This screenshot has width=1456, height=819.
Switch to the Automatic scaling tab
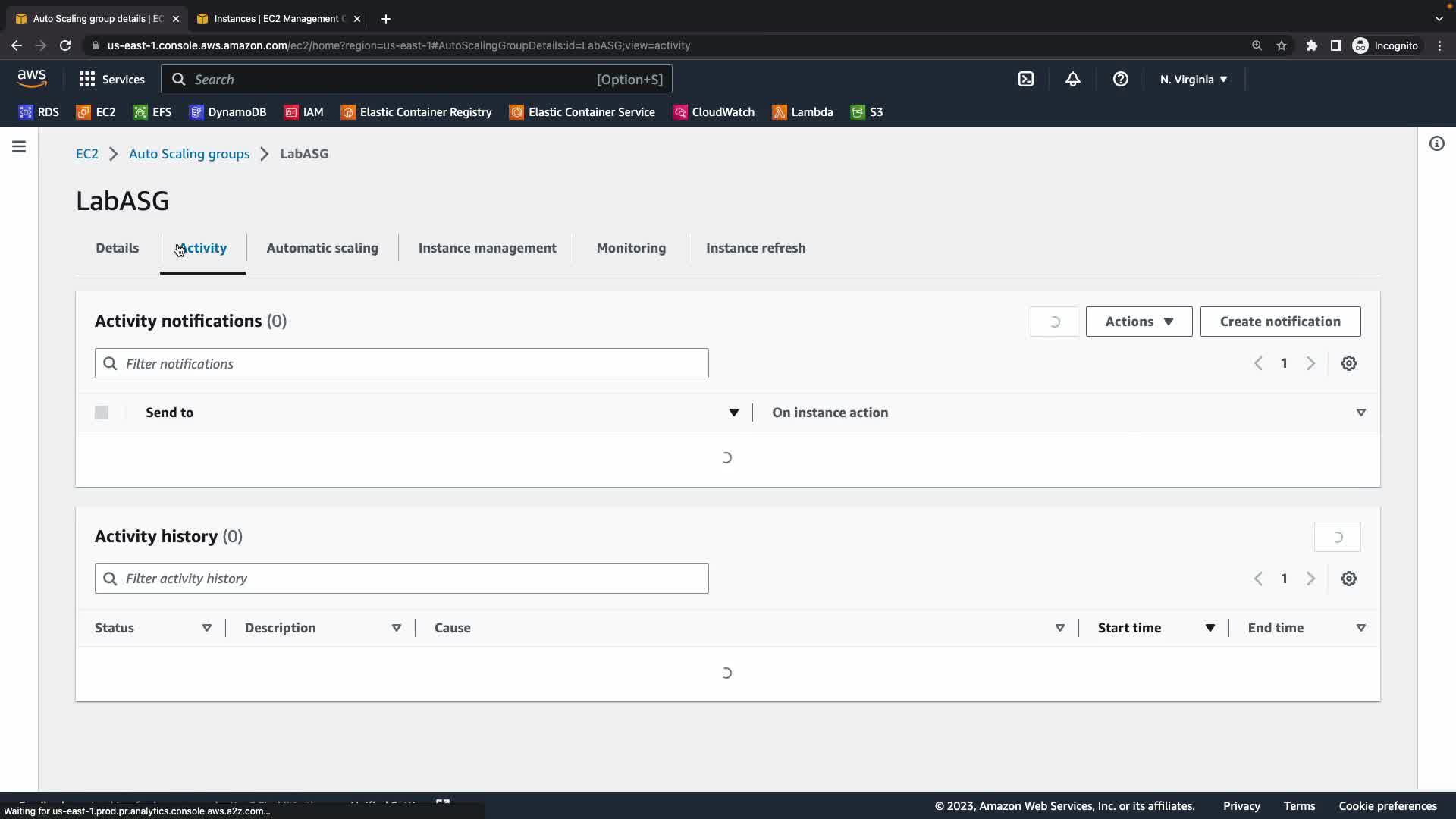[322, 248]
